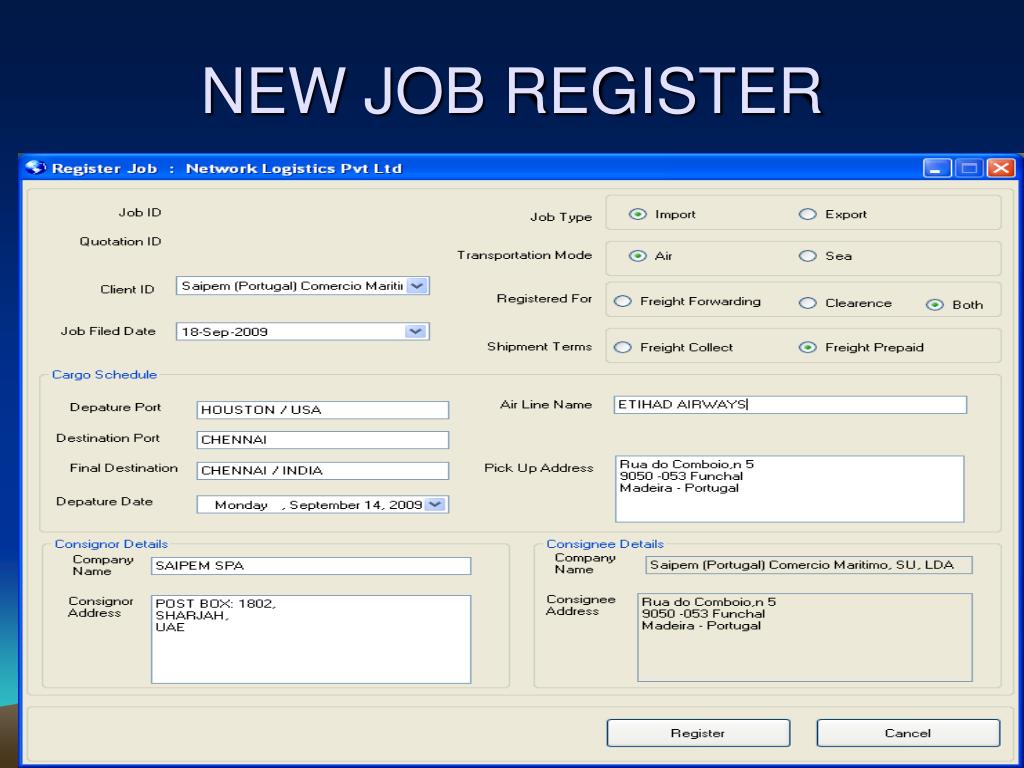1024x768 pixels.
Task: Focus the Air Line Name field
Action: [790, 405]
